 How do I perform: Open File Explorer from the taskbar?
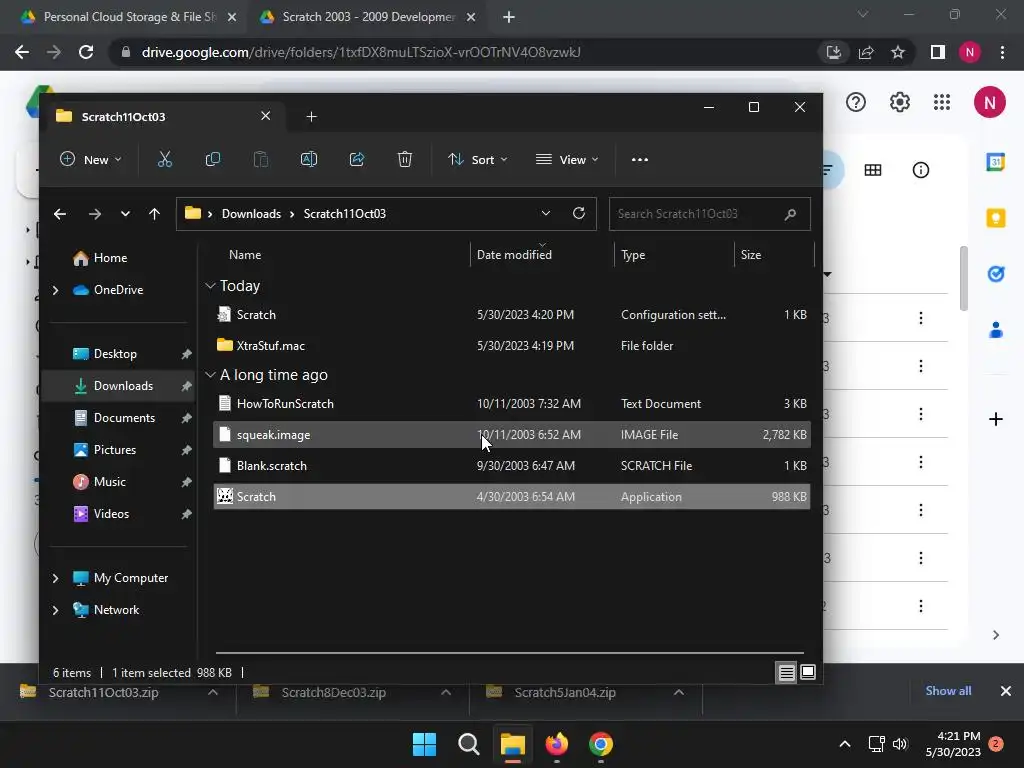tap(513, 744)
